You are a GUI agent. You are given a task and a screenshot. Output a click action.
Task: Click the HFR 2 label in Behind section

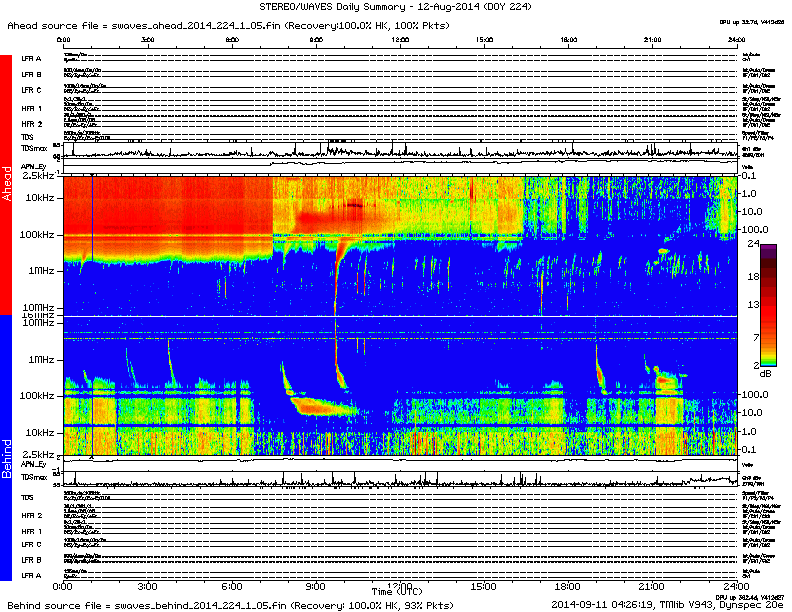pyautogui.click(x=31, y=516)
